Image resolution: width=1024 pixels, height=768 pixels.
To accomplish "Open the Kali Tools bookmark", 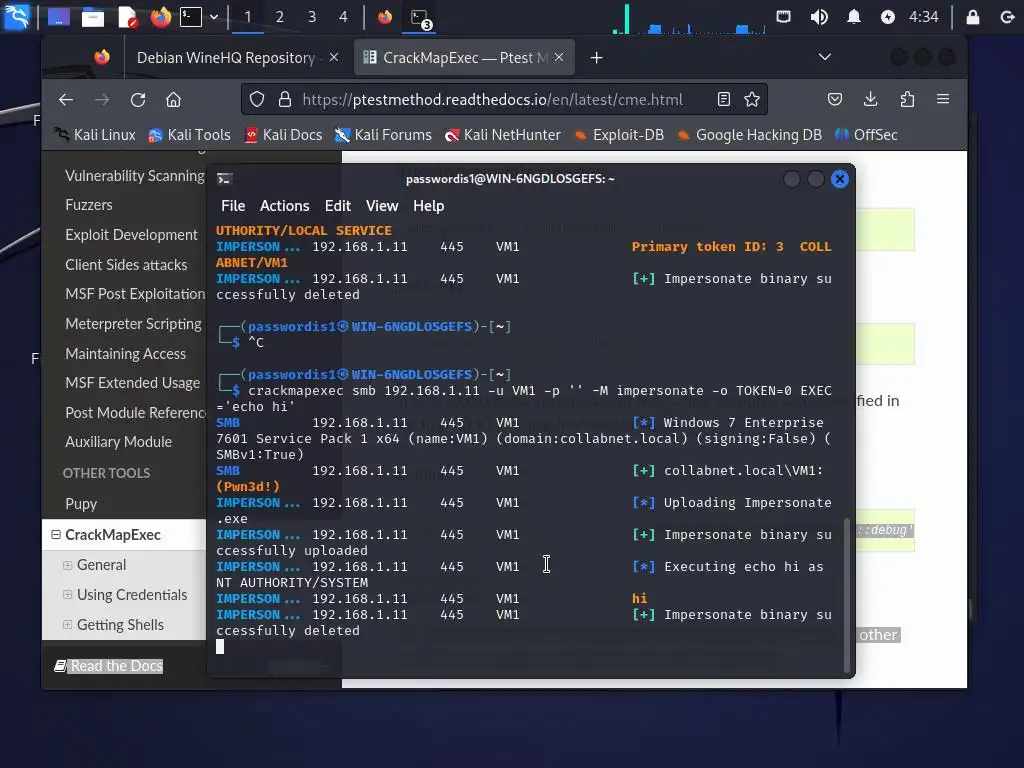I will tap(190, 135).
